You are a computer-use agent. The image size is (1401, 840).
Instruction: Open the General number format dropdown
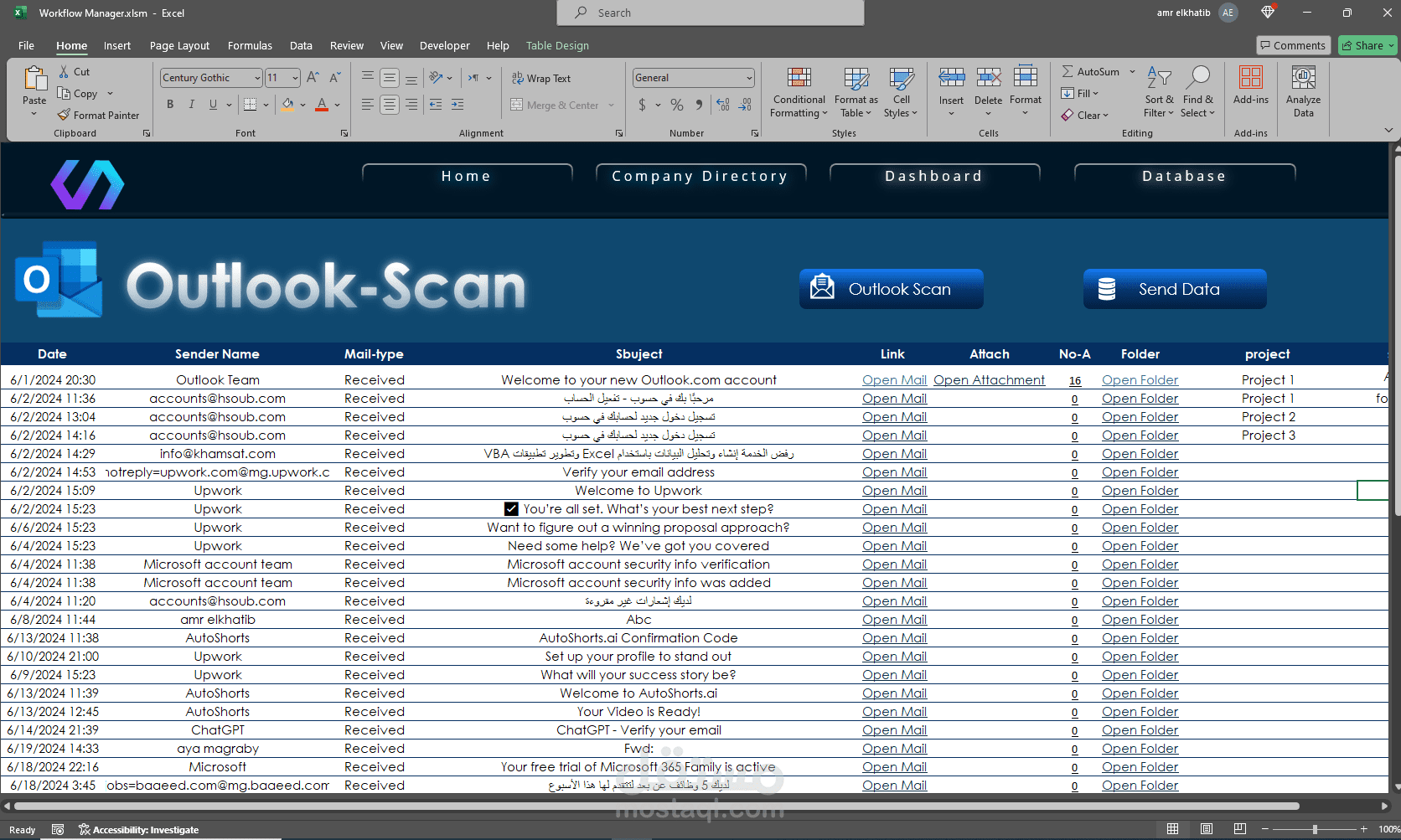(749, 78)
